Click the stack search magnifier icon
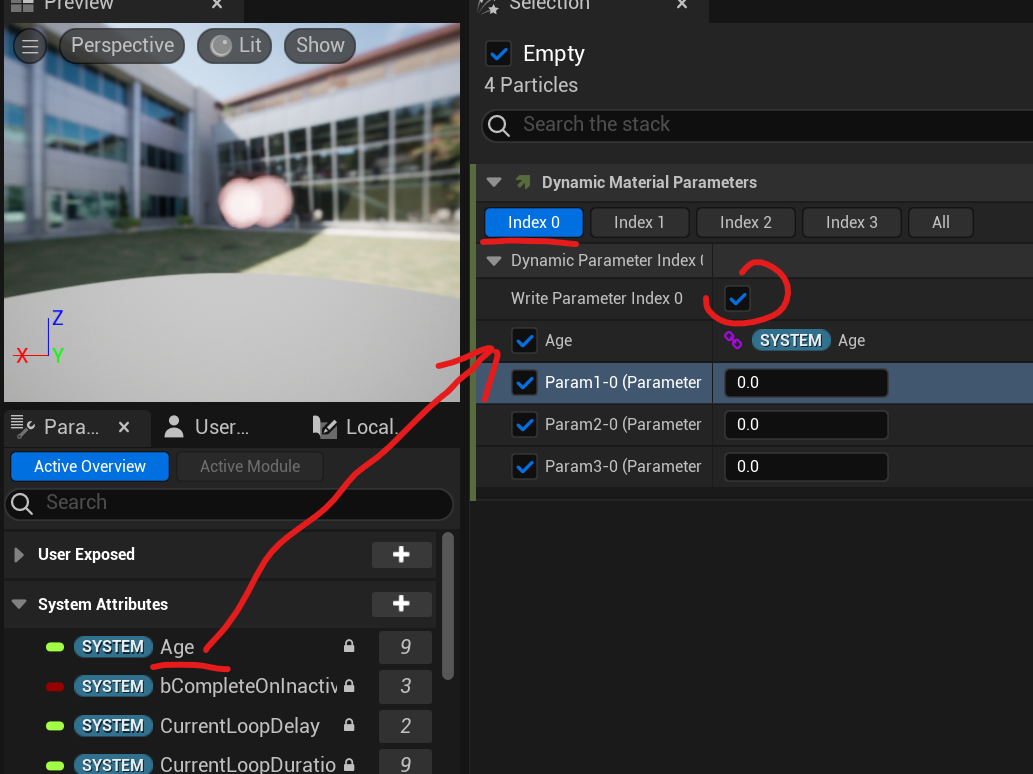1033x774 pixels. [x=499, y=125]
